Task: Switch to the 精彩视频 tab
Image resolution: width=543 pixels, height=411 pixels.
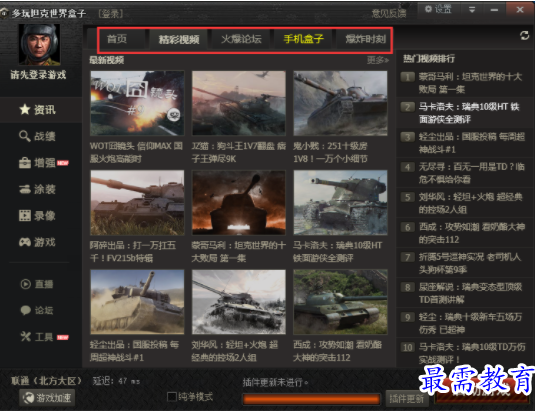Action: click(x=179, y=39)
